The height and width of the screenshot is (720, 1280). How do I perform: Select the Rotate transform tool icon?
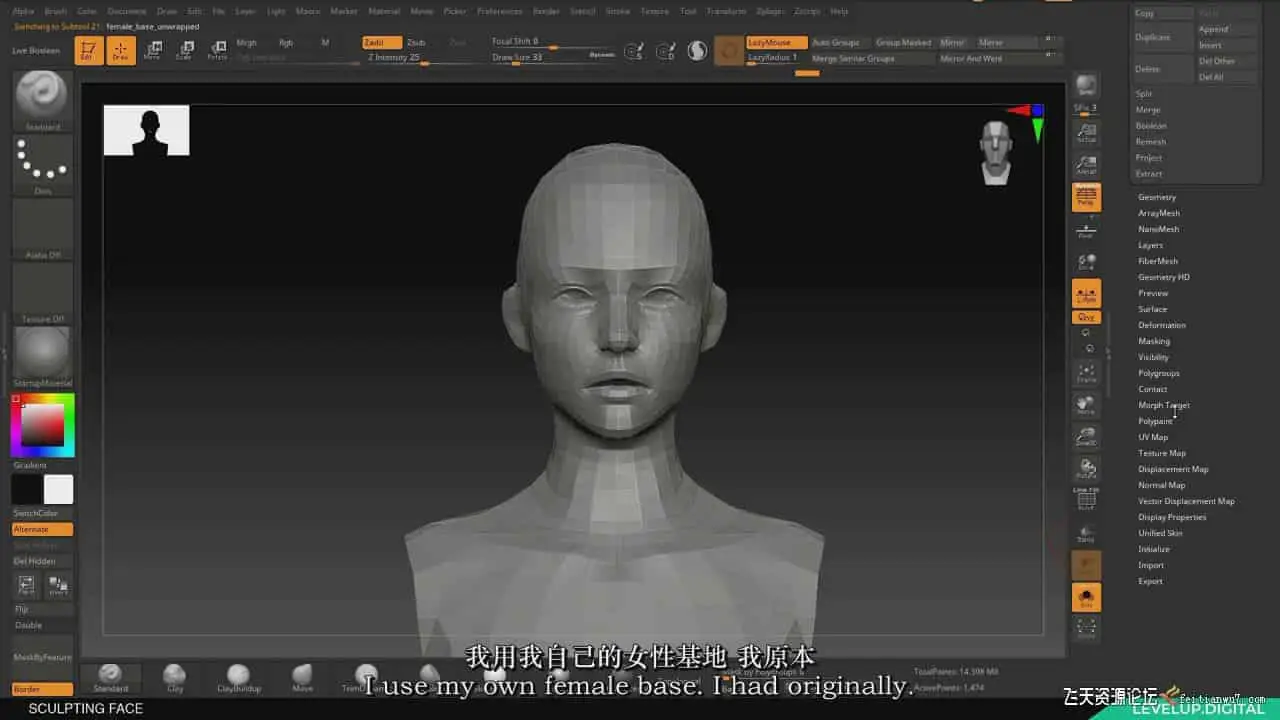tap(216, 50)
